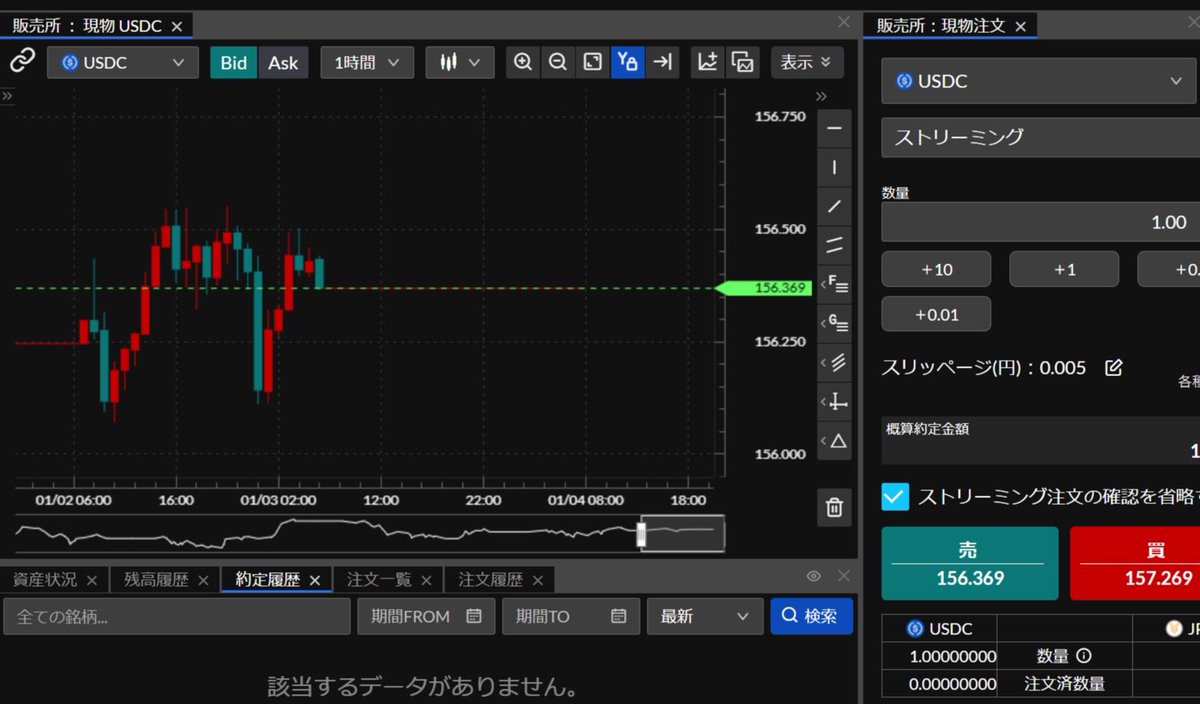Viewport: 1200px width, 704px height.
Task: Switch to the 残高履歴 tab
Action: click(156, 579)
